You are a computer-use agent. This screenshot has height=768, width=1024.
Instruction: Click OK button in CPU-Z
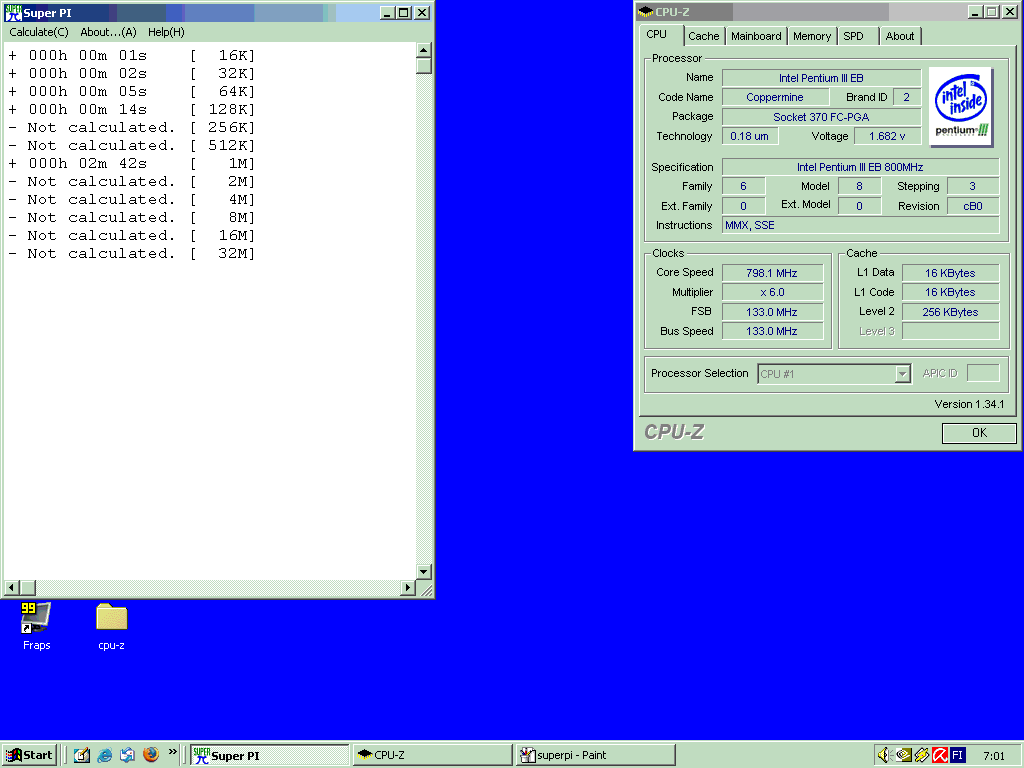coord(979,432)
